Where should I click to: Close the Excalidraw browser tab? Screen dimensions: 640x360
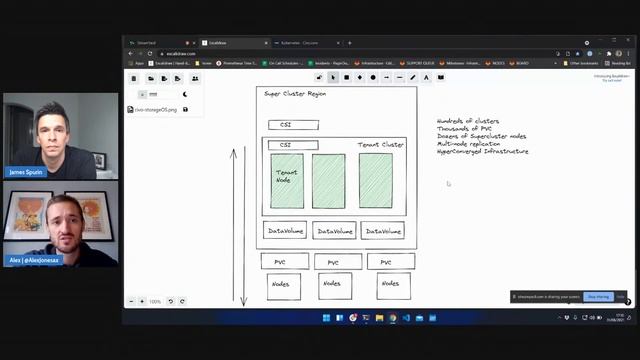pyautogui.click(x=266, y=43)
